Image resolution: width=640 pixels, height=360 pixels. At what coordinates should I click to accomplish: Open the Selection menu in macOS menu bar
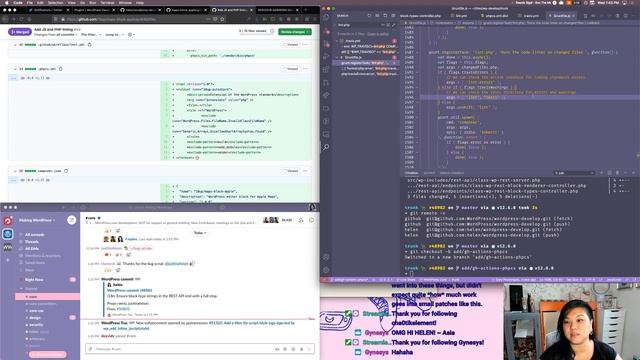pyautogui.click(x=56, y=2)
